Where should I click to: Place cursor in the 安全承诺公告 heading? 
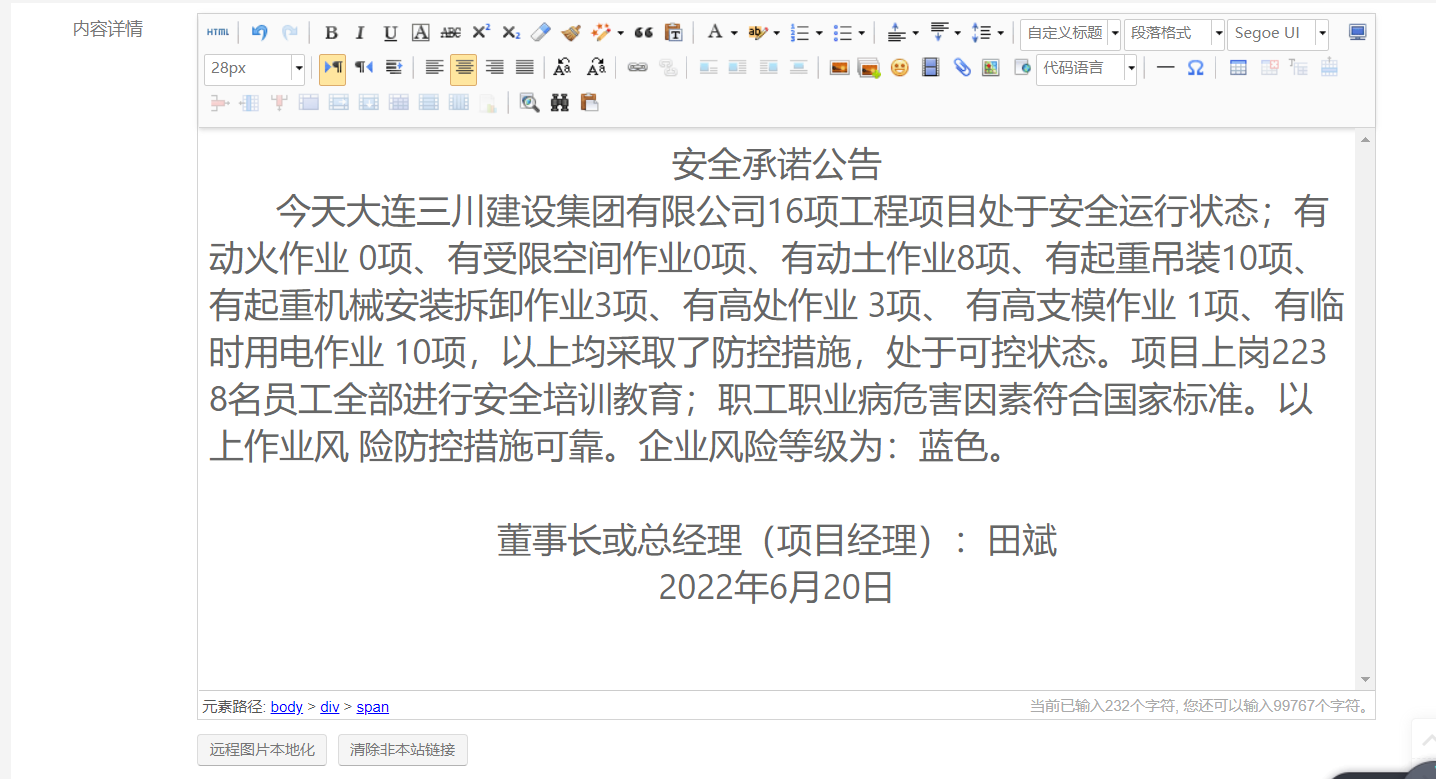776,164
